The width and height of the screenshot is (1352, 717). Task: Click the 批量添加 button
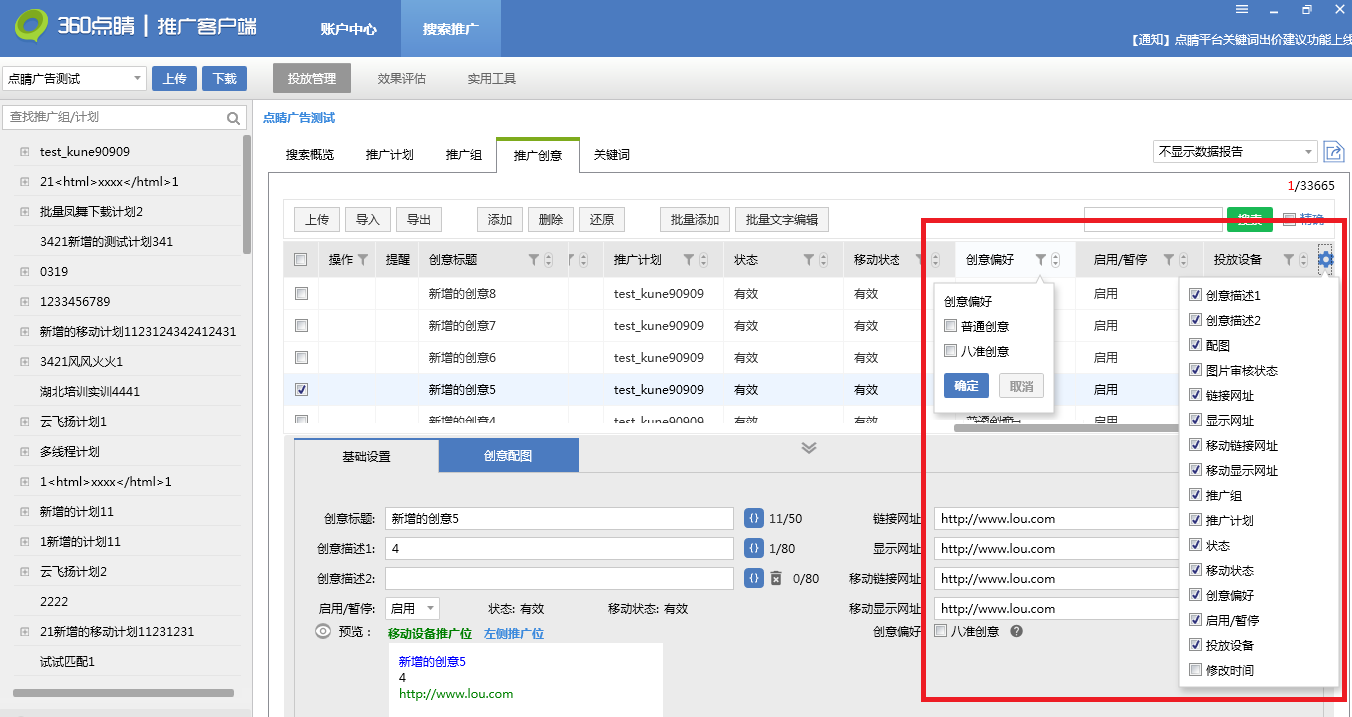(694, 220)
